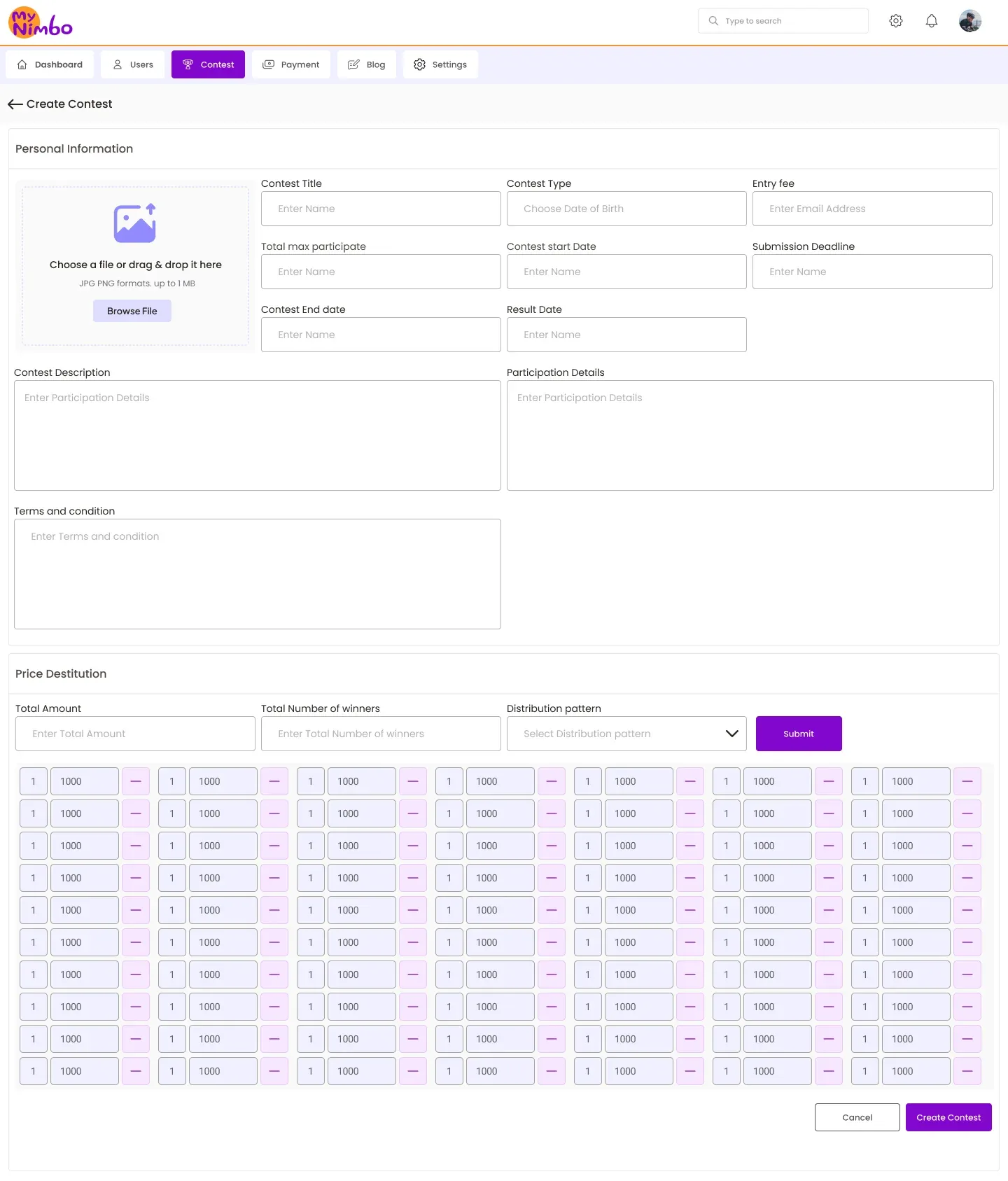Go back using the Create Contest arrow

[x=15, y=104]
